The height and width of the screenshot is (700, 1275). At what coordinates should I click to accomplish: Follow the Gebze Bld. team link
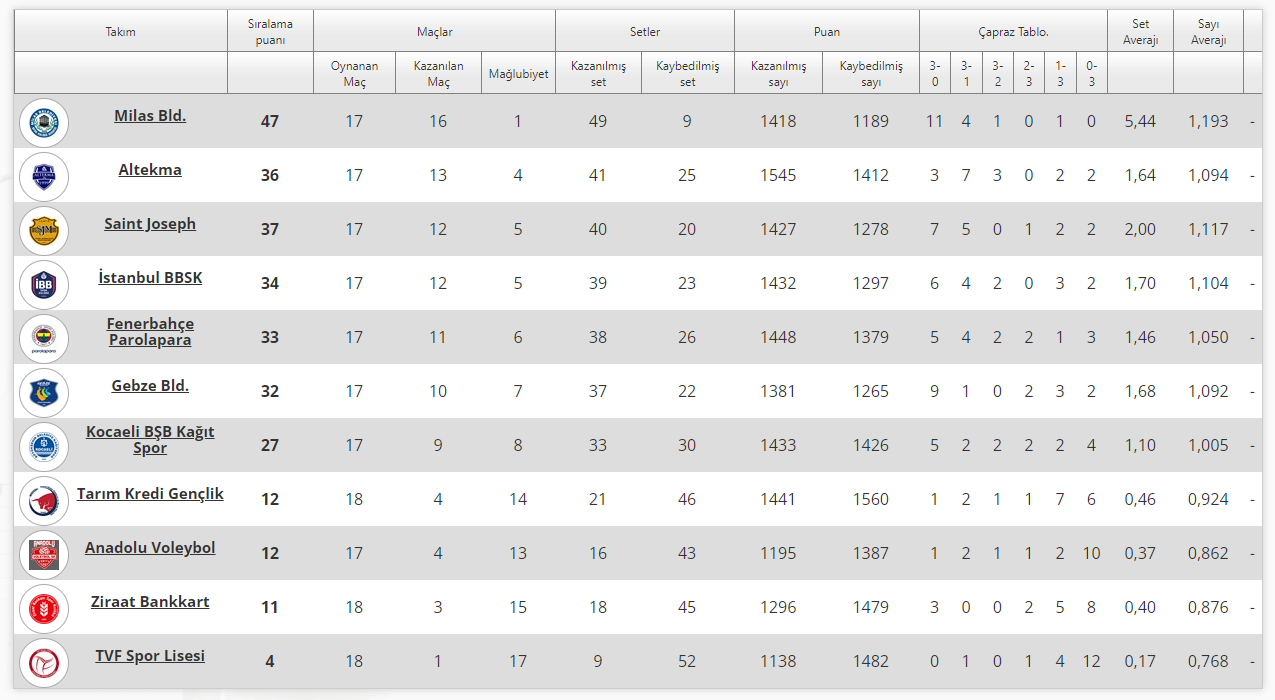(x=150, y=386)
